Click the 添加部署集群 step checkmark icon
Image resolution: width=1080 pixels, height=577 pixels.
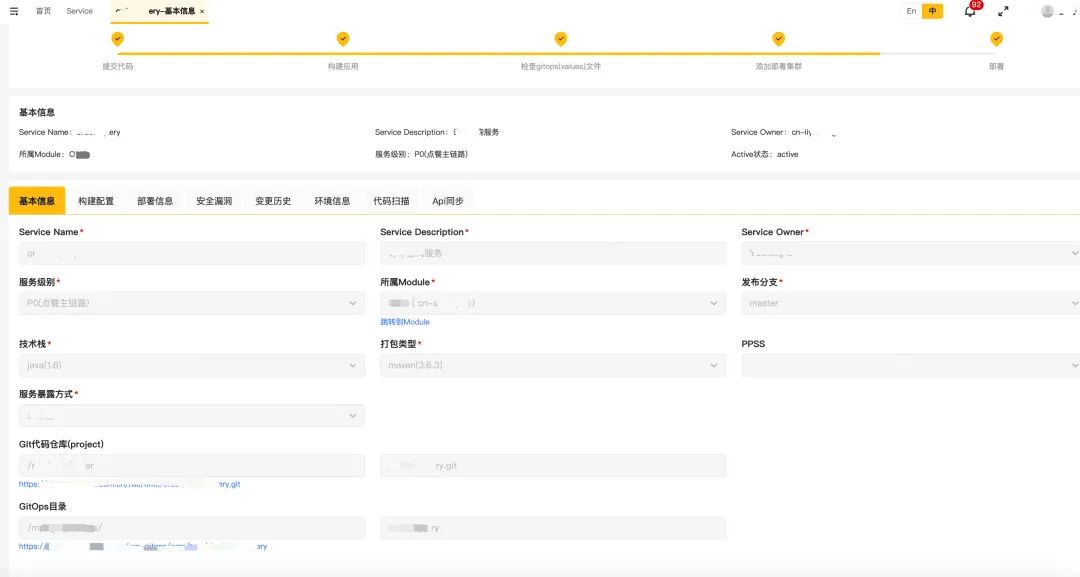pyautogui.click(x=778, y=39)
